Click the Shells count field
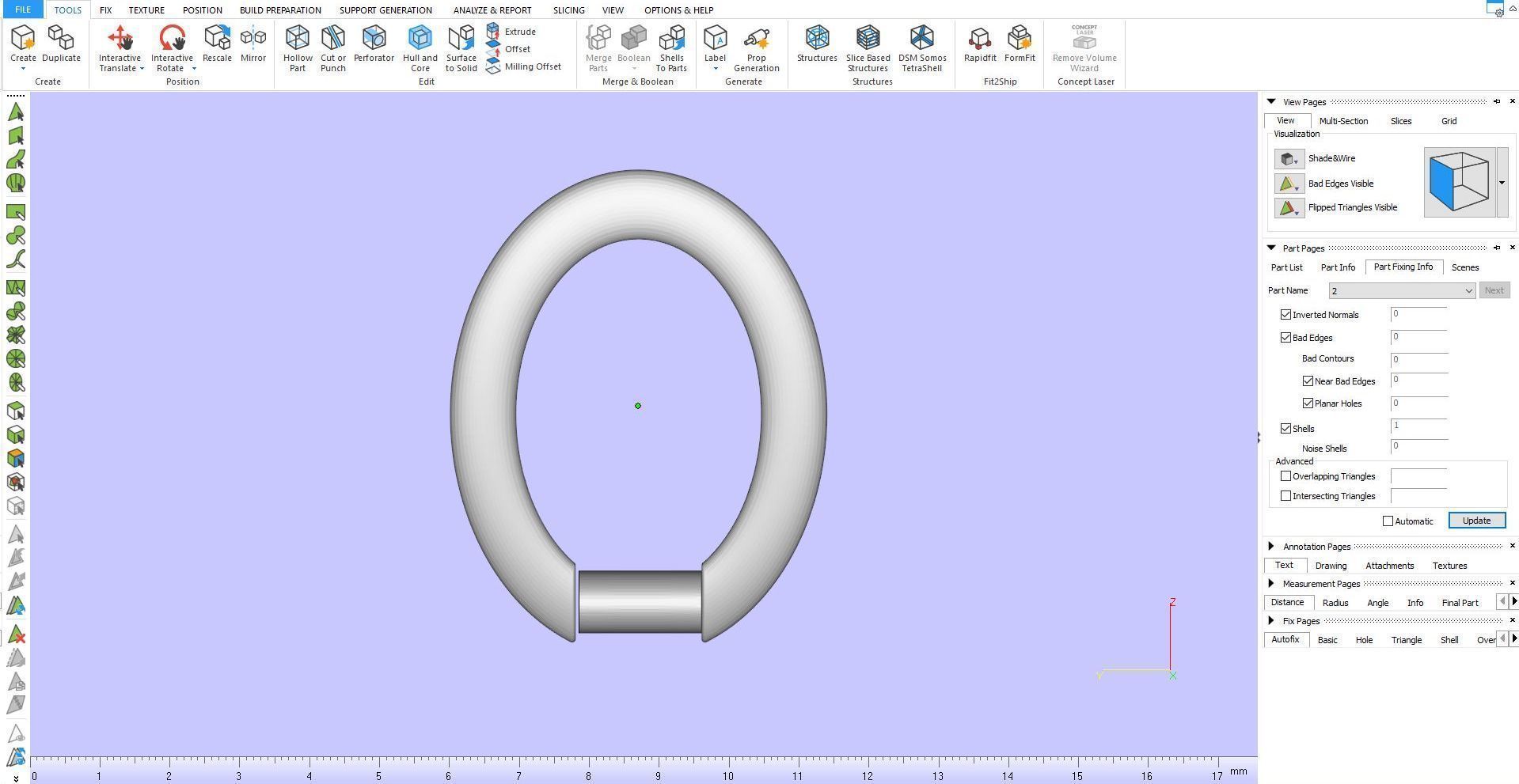 click(x=1418, y=428)
